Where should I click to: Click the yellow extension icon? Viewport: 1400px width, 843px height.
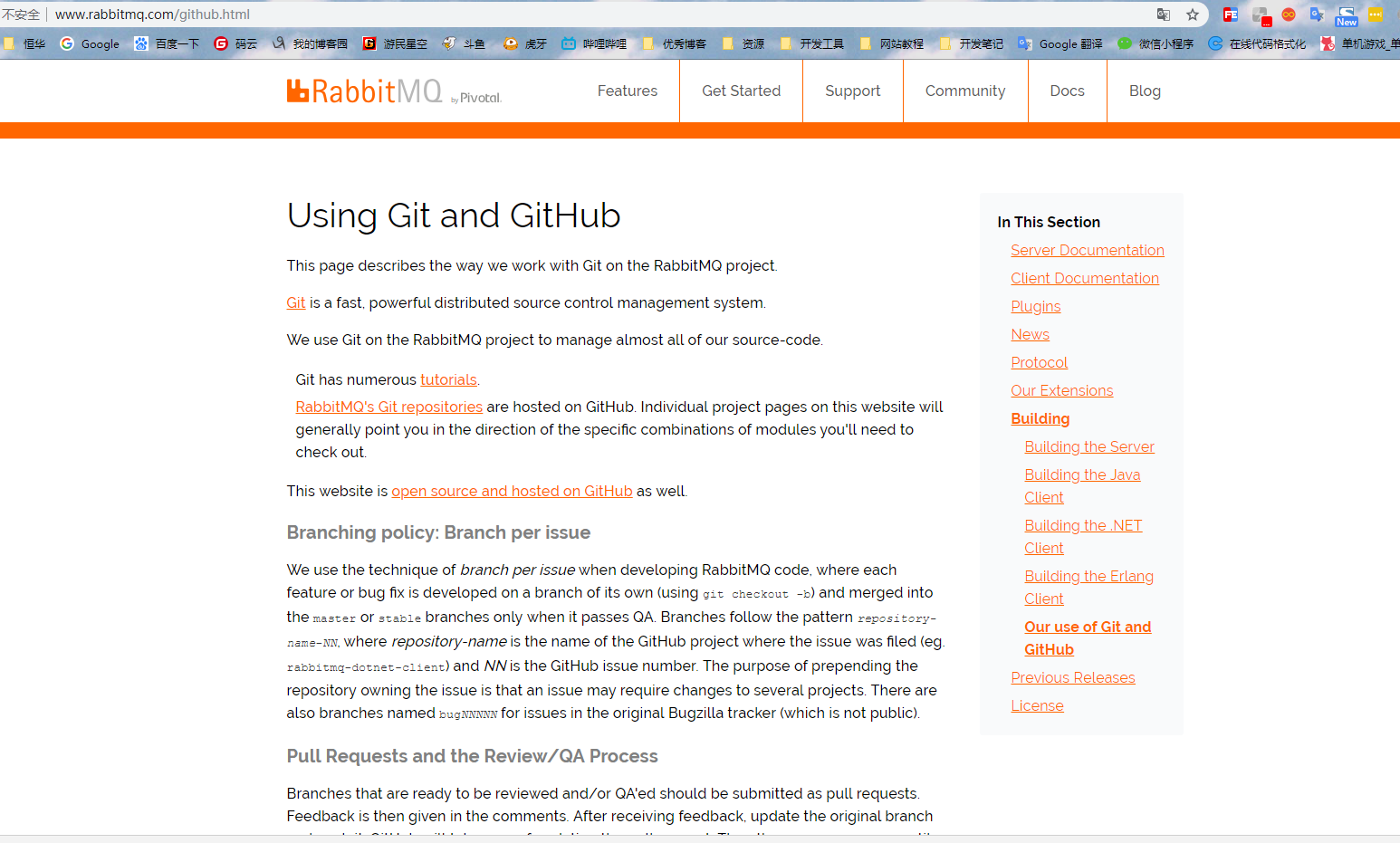1376,14
